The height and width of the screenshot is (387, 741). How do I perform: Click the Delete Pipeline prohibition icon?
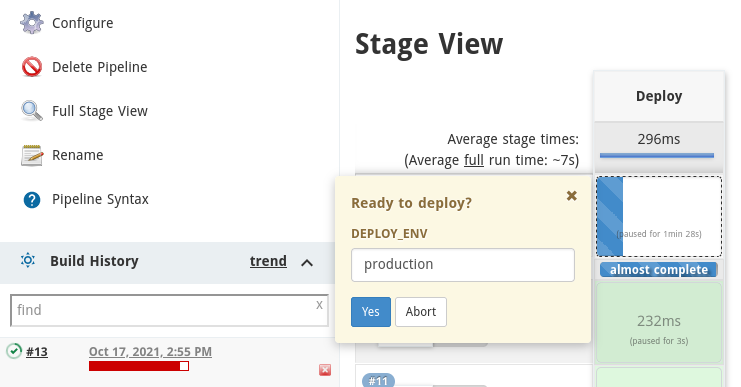pos(32,67)
